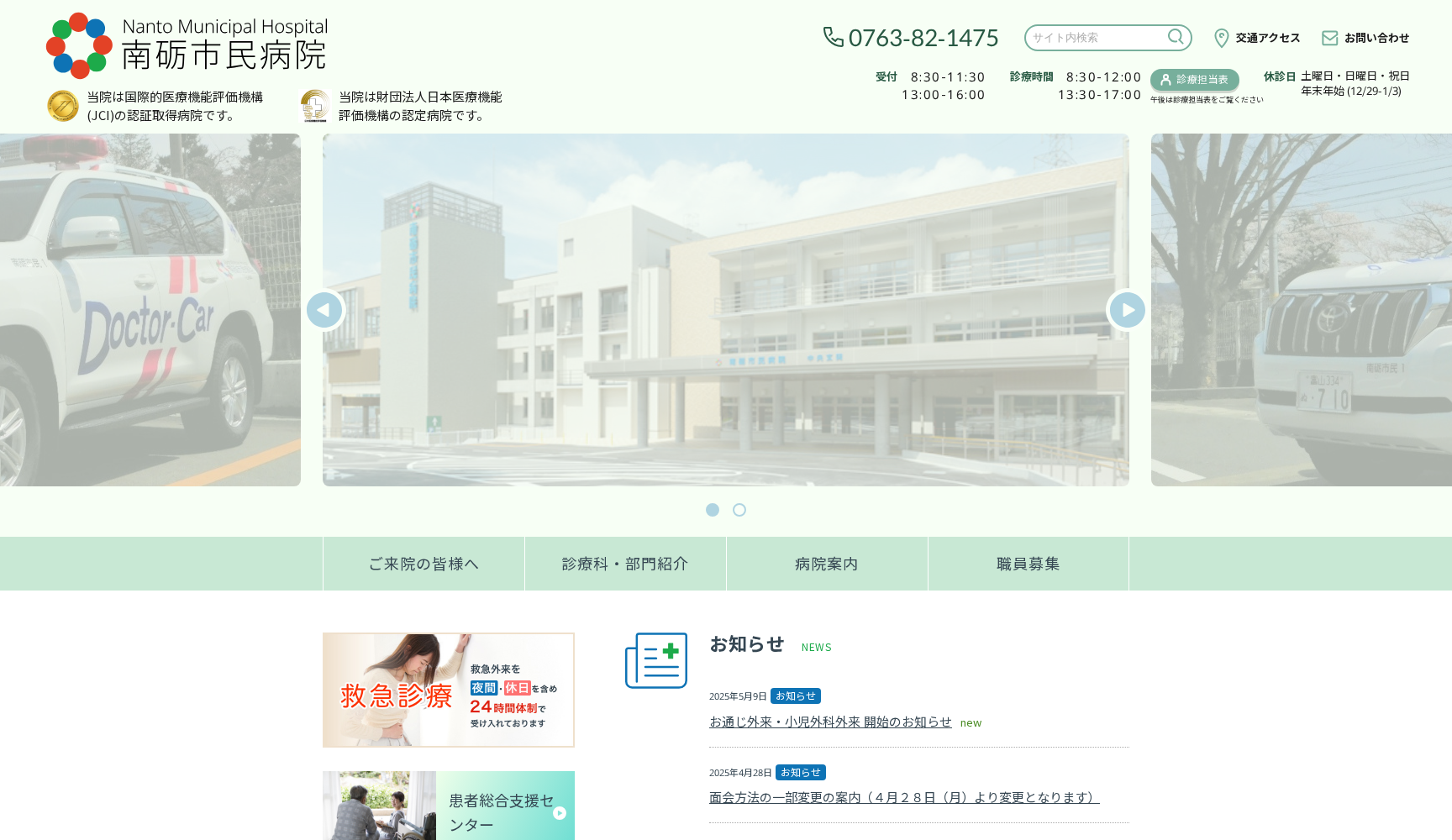Screen dimensions: 1452x840
Task: Select the second carousel pagination dot
Action: click(x=739, y=510)
